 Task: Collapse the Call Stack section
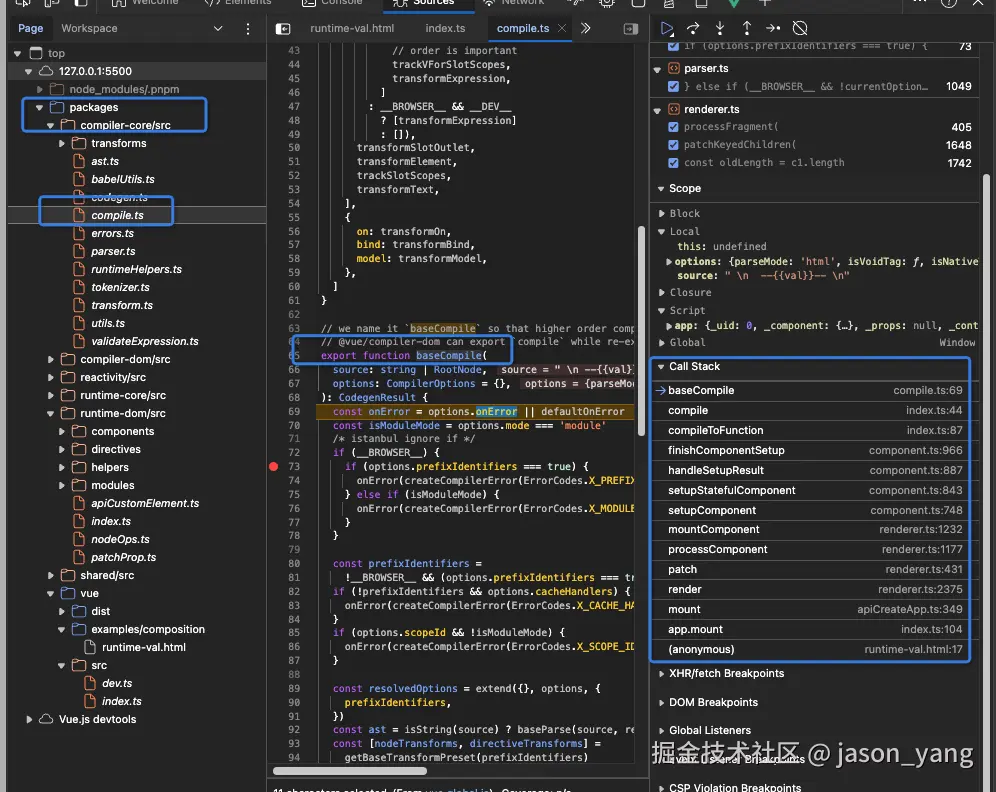[694, 366]
